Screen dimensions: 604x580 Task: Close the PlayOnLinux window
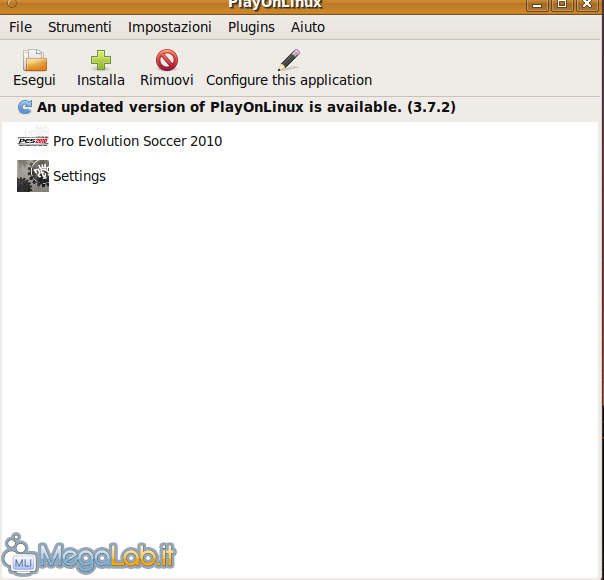pyautogui.click(x=587, y=4)
